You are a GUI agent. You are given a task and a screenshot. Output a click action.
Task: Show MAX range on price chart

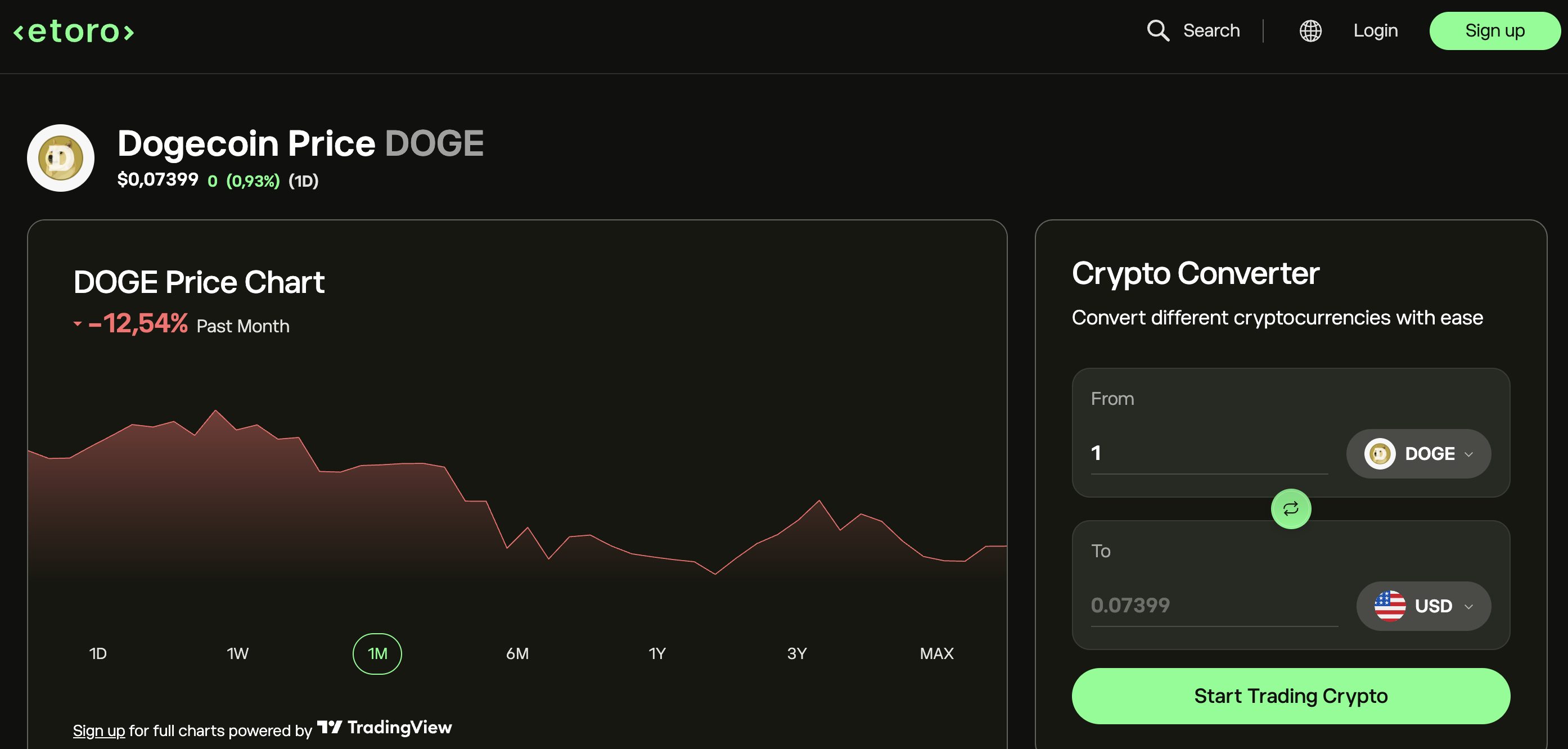pyautogui.click(x=936, y=653)
